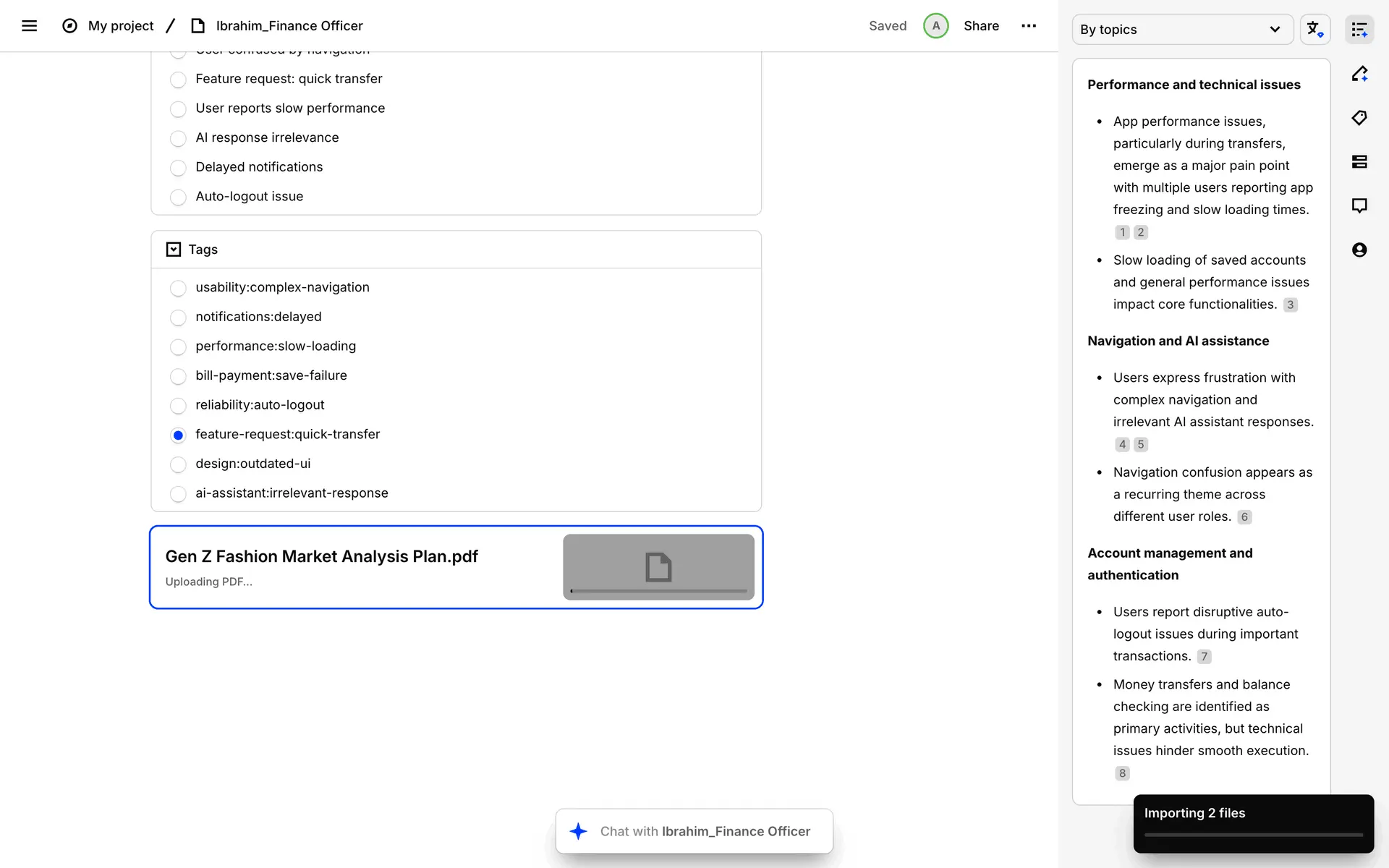1389x868 pixels.
Task: Navigate to My project breadcrumb
Action: pos(121,26)
